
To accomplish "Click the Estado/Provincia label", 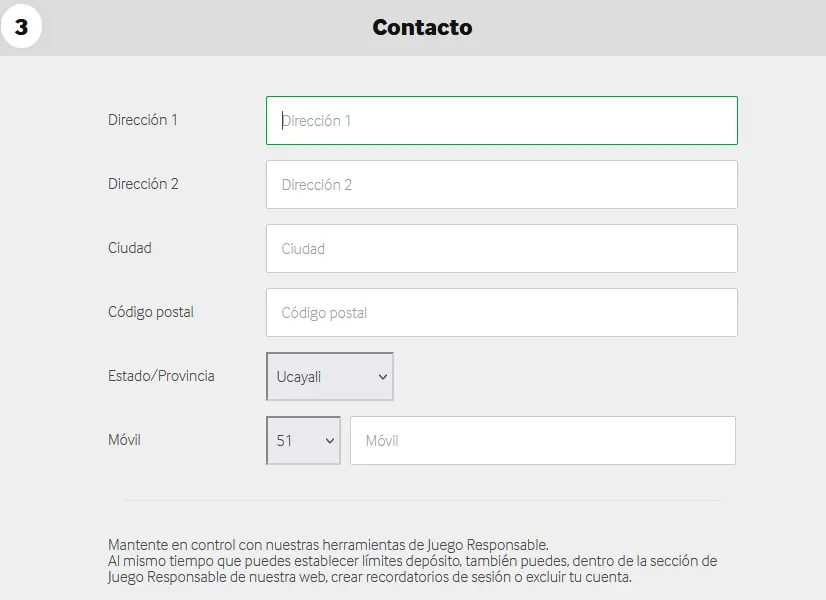I will 161,376.
